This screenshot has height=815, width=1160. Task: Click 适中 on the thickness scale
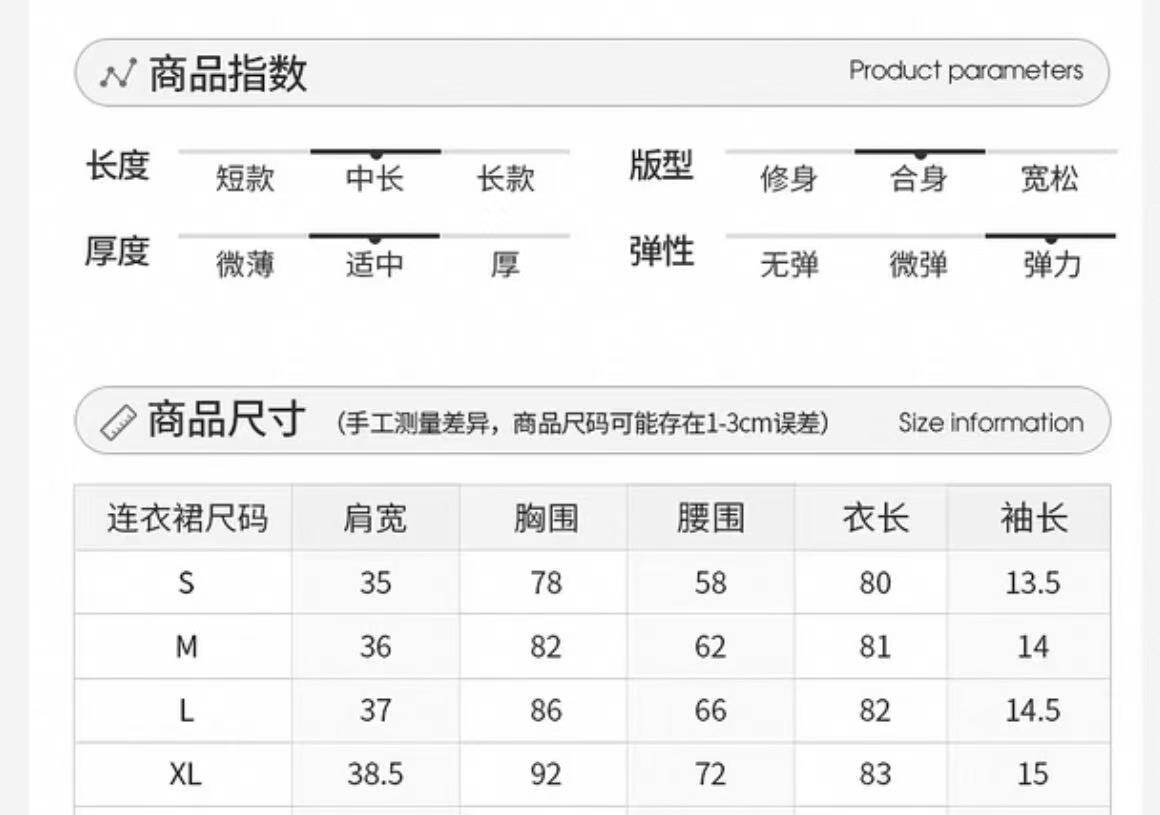pyautogui.click(x=375, y=265)
